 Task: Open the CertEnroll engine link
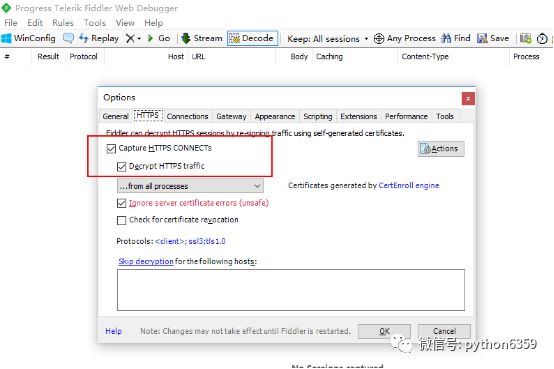tap(408, 186)
